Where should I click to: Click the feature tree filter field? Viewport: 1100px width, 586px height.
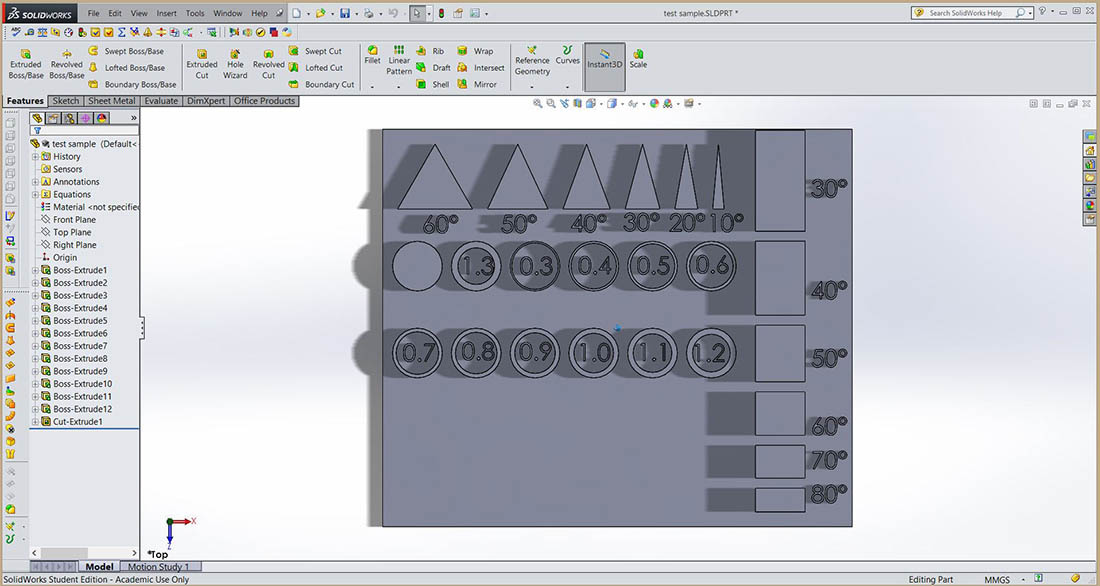85,131
